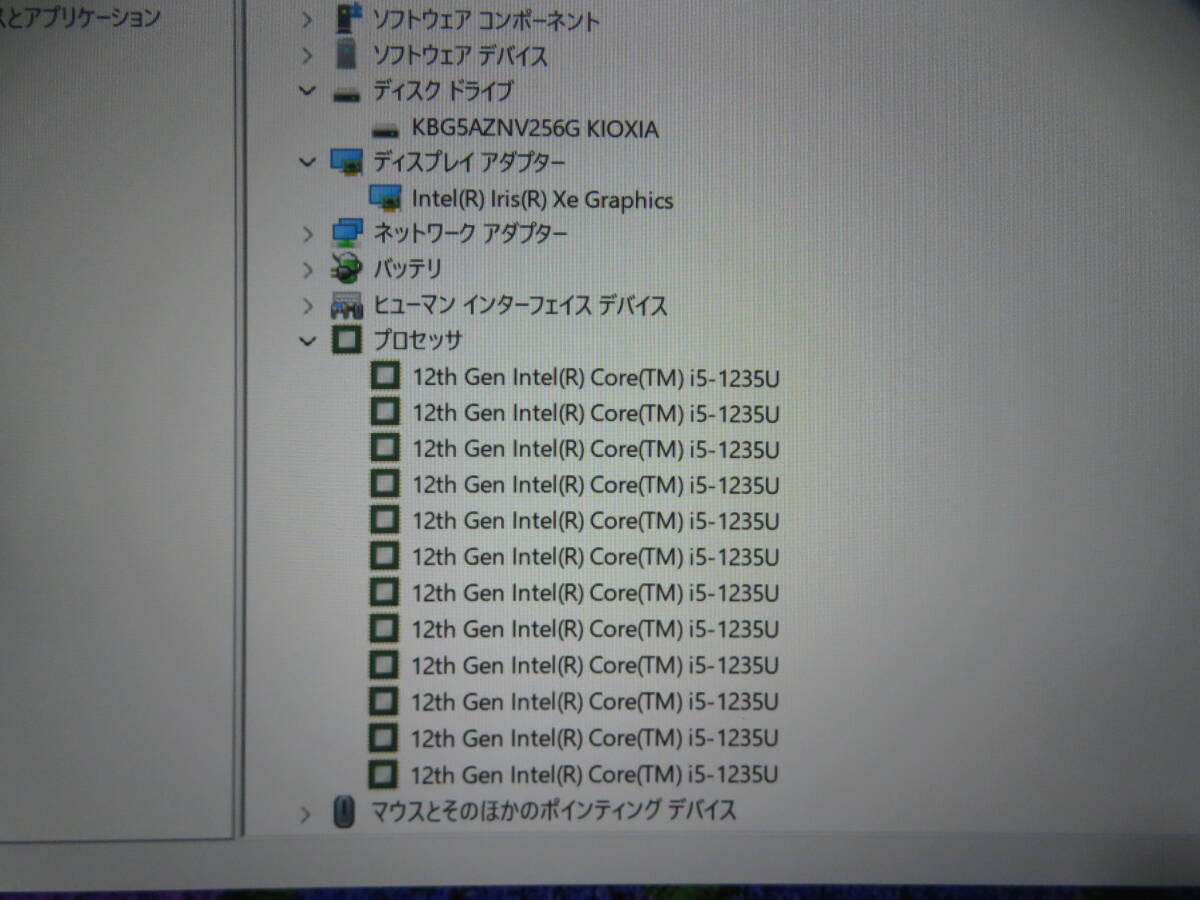This screenshot has height=900, width=1200.
Task: Expand the ソフトウェア コンポーネント node
Action: pos(307,19)
